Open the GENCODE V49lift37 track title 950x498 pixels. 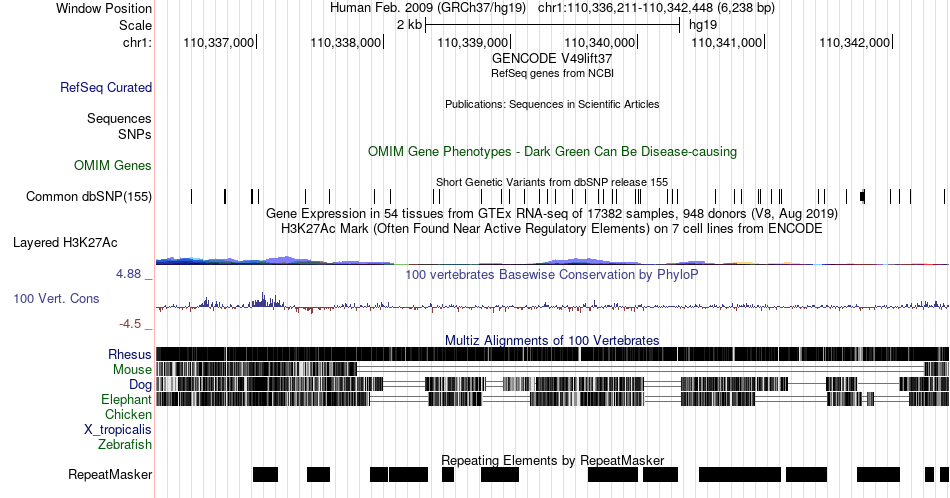click(x=552, y=59)
